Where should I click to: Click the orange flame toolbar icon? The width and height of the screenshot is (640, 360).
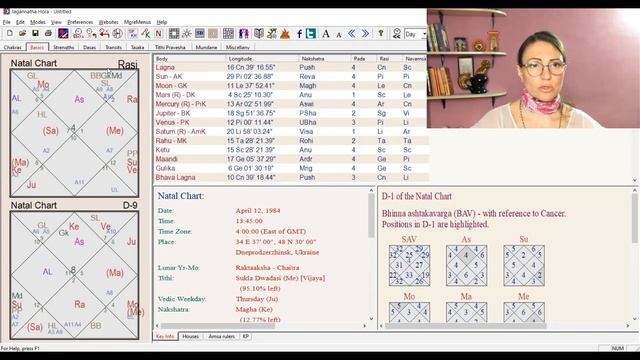point(285,34)
